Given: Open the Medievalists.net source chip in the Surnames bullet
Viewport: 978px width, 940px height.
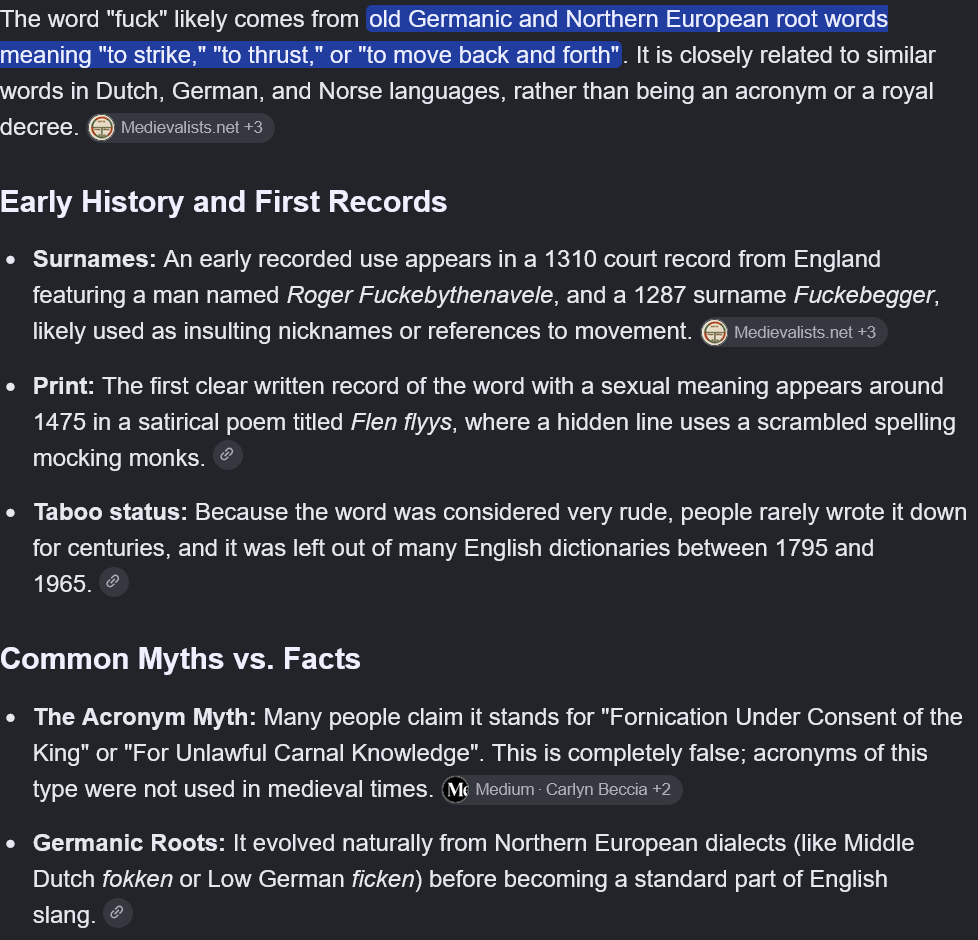Looking at the screenshot, I should (793, 332).
